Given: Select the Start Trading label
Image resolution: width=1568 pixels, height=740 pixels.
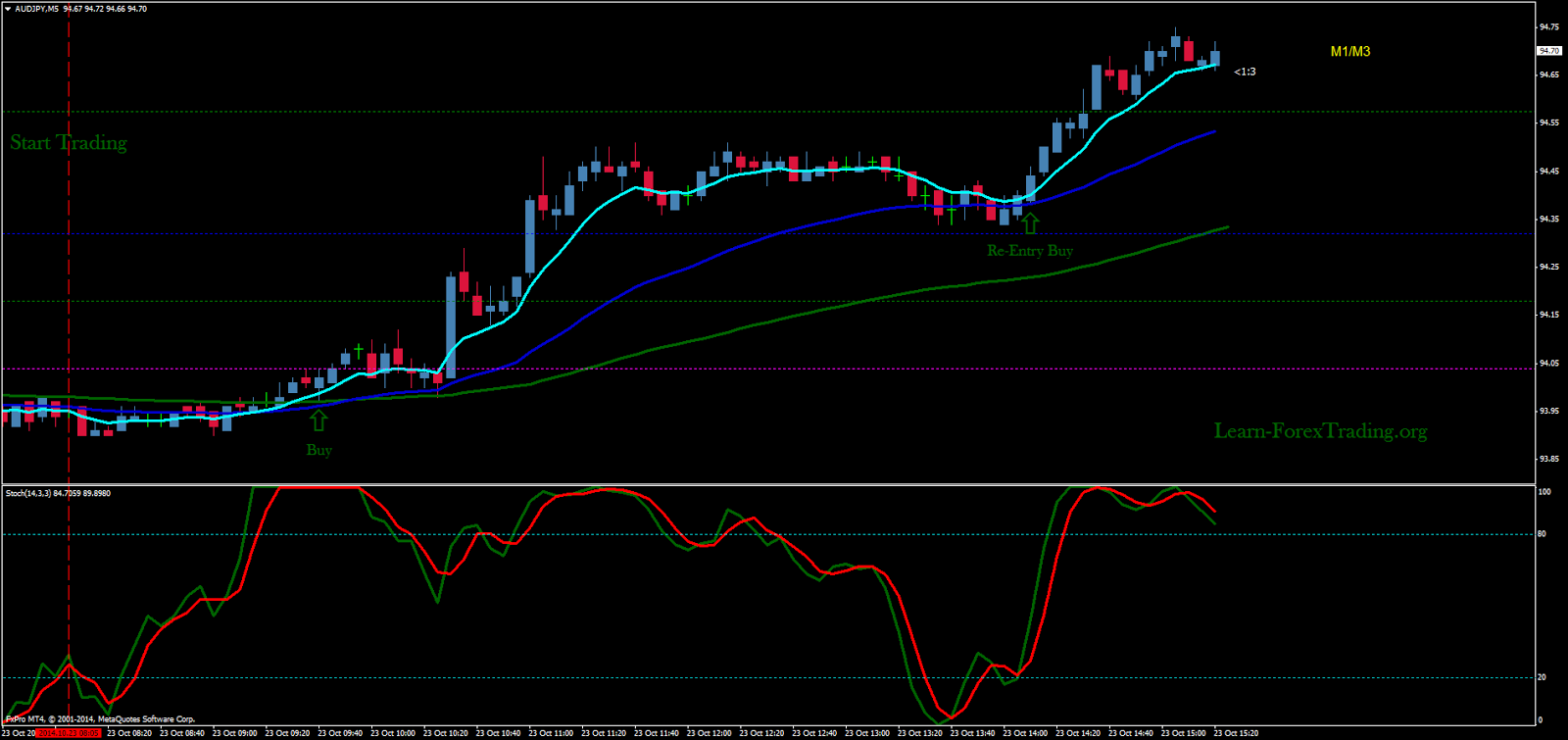Looking at the screenshot, I should [69, 143].
